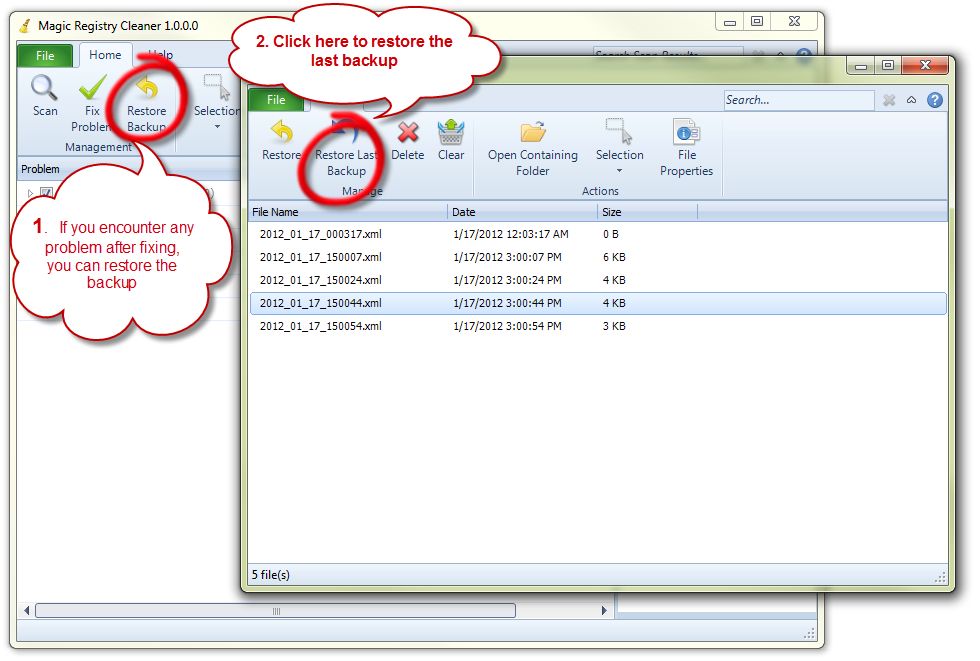The image size is (980, 661).
Task: Click the Clear basket icon
Action: pyautogui.click(x=451, y=132)
